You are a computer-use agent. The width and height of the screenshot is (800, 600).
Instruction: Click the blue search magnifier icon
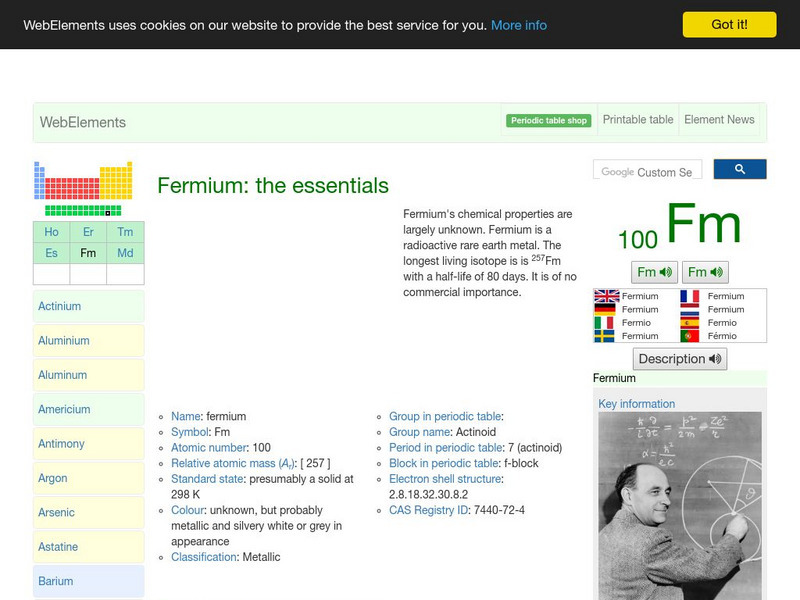coord(740,169)
